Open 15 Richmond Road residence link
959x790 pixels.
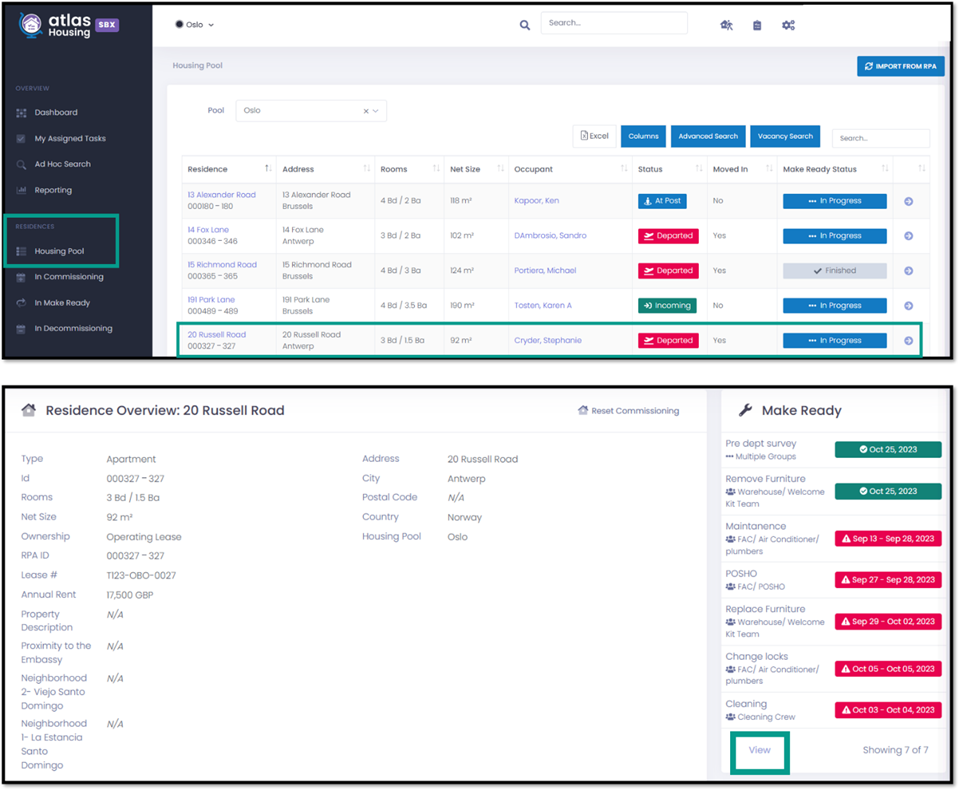click(x=222, y=265)
